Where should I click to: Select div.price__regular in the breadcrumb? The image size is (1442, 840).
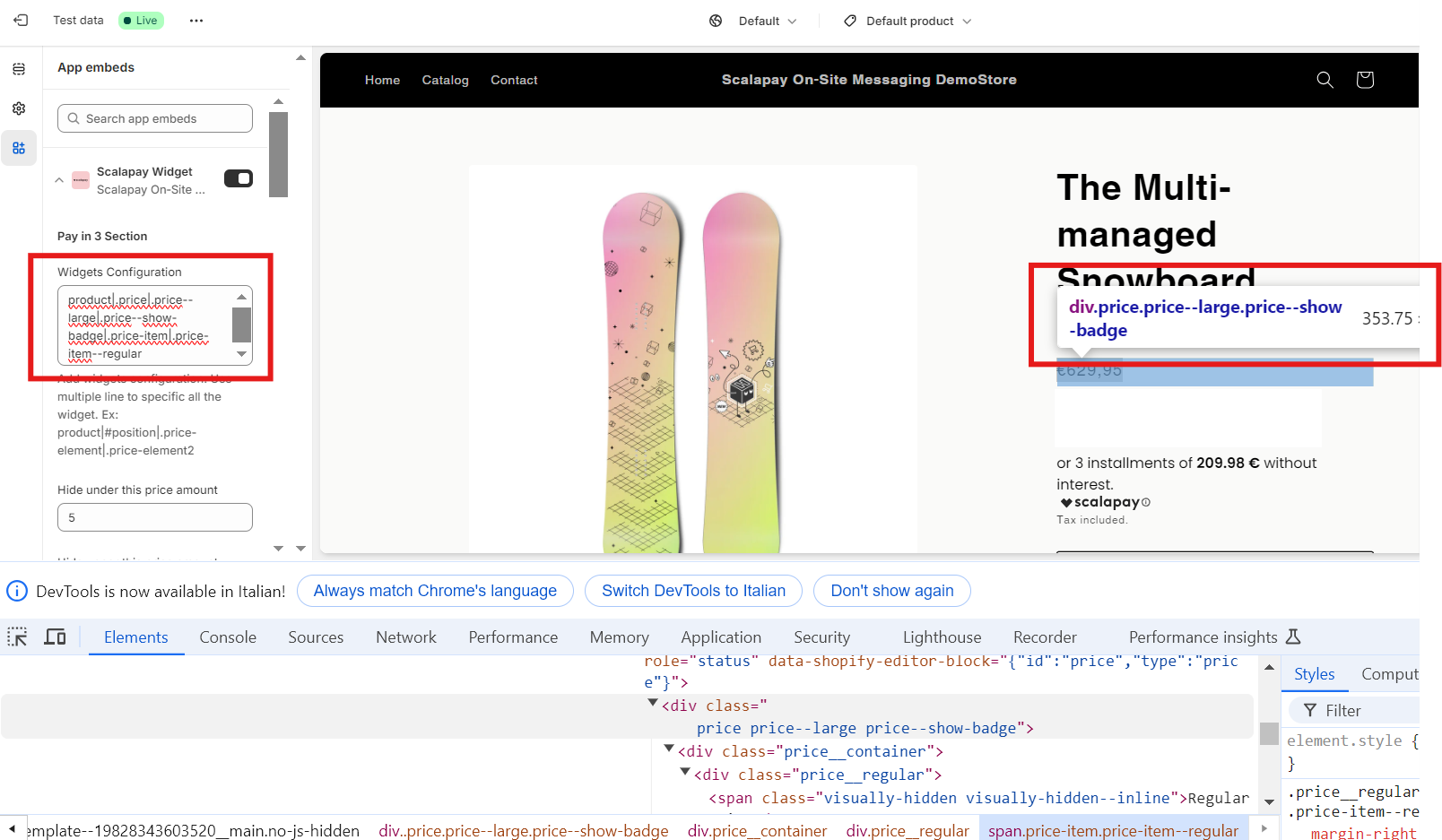[908, 830]
